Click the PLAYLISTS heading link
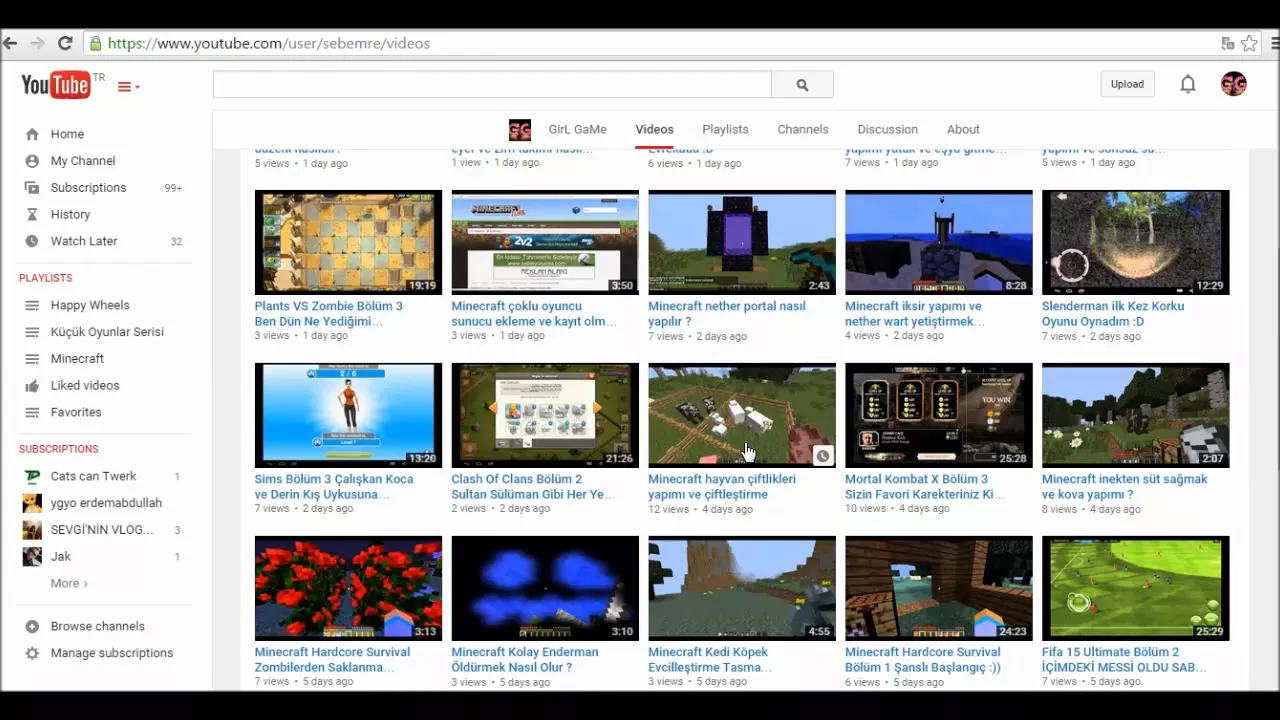The width and height of the screenshot is (1280, 720). (45, 278)
